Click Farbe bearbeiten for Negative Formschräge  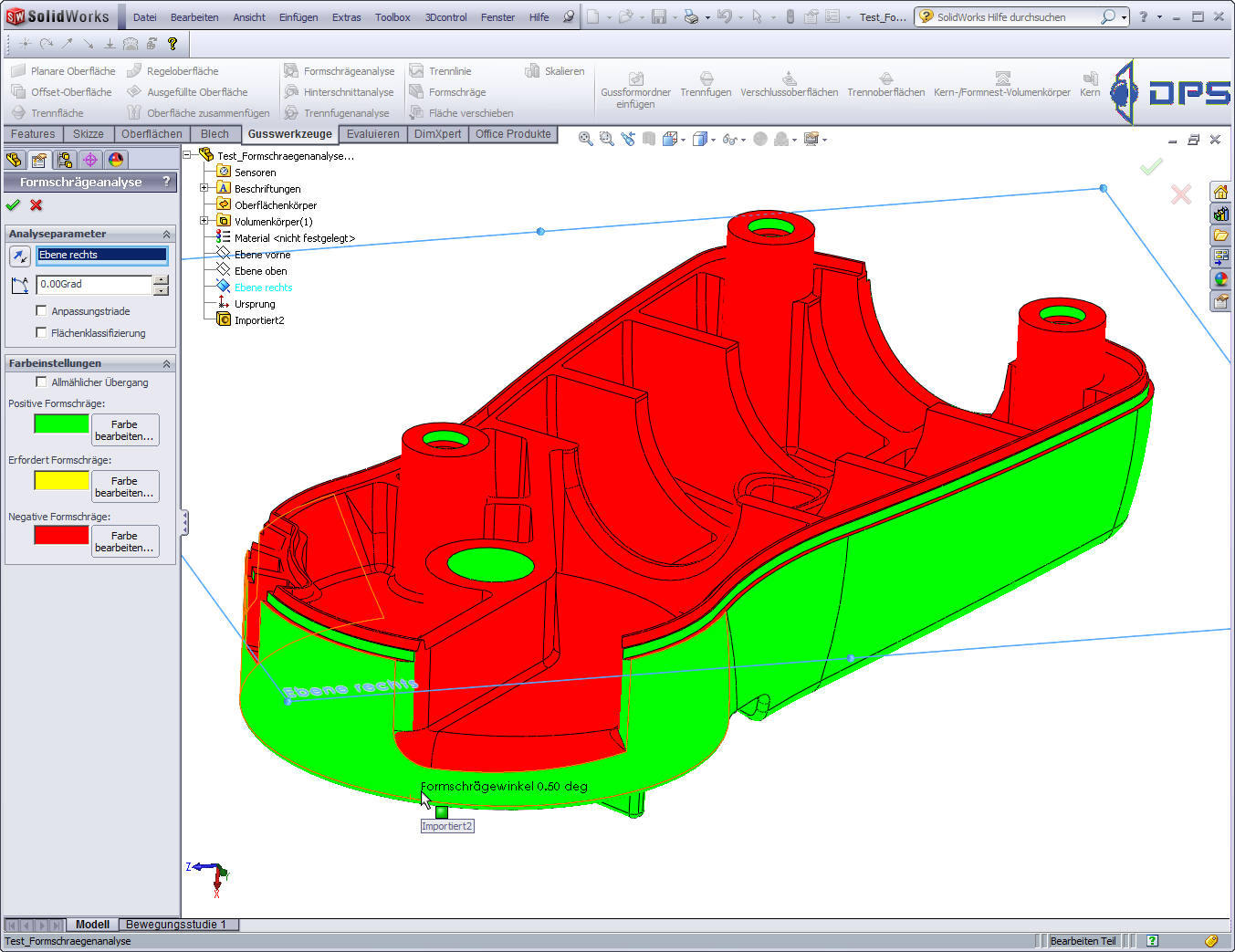point(125,541)
